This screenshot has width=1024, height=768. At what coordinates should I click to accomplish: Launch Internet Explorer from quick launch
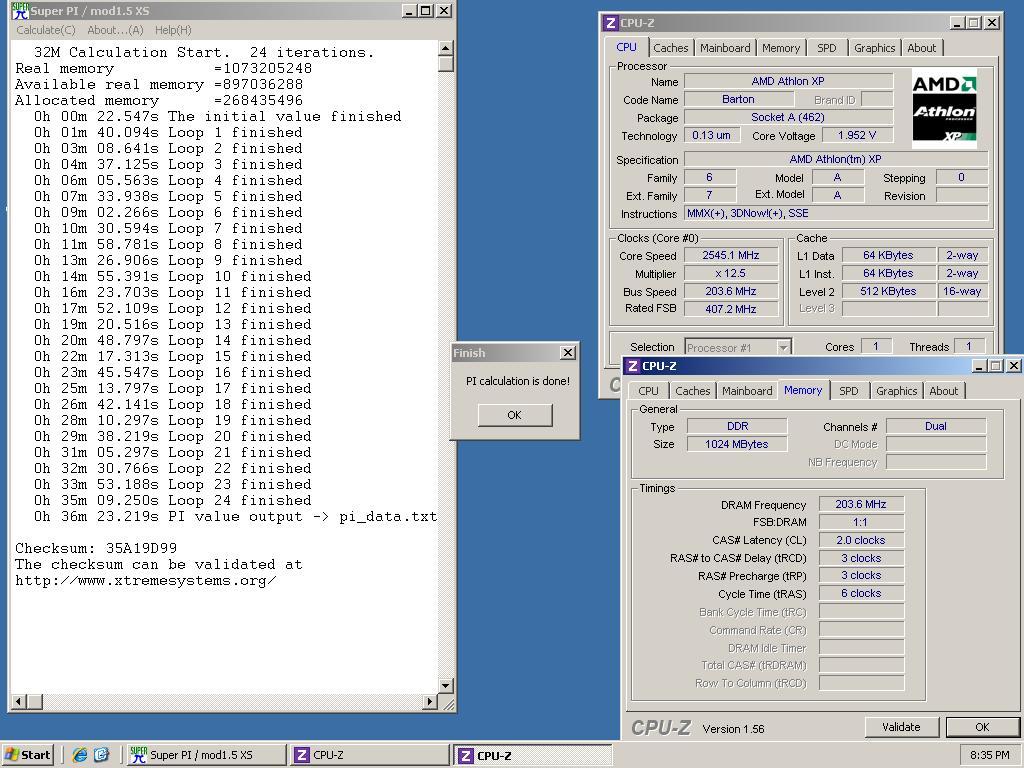[80, 755]
